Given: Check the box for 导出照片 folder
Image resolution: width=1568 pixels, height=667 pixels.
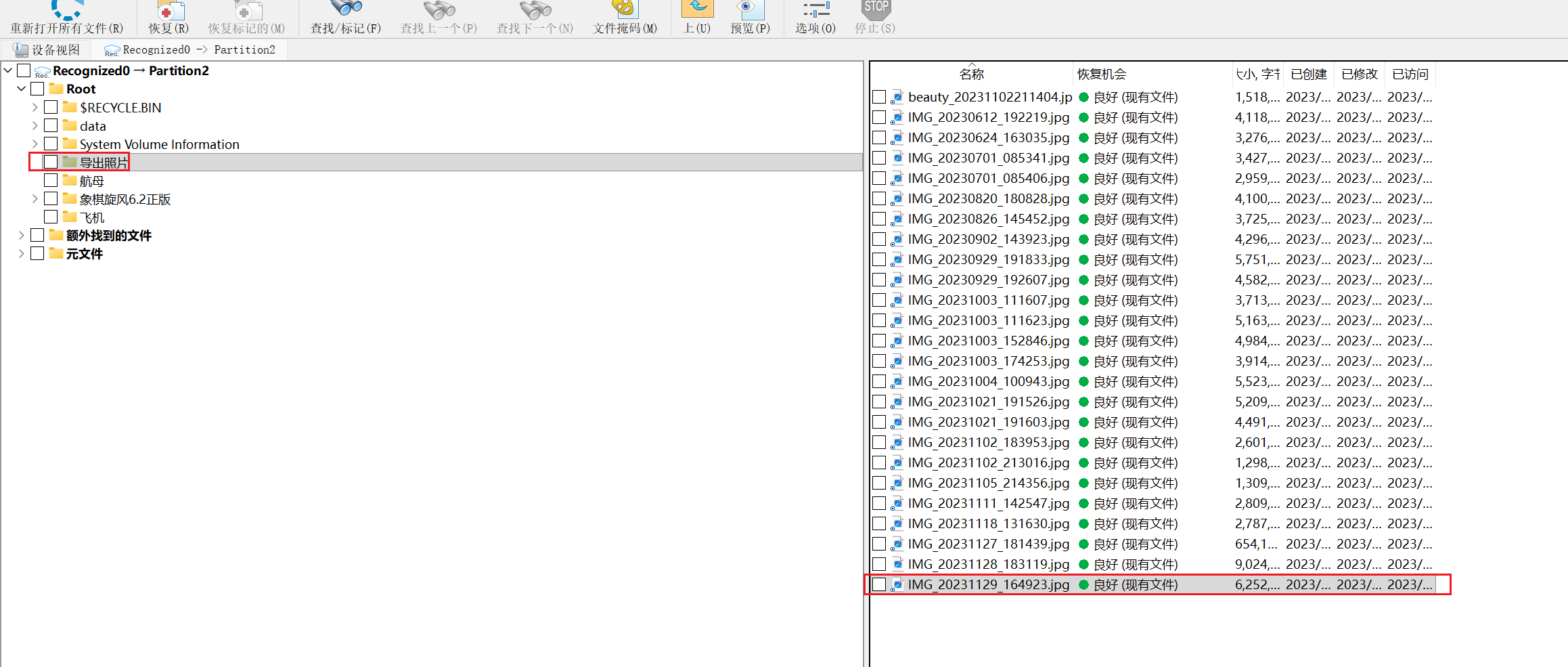Looking at the screenshot, I should 51,162.
